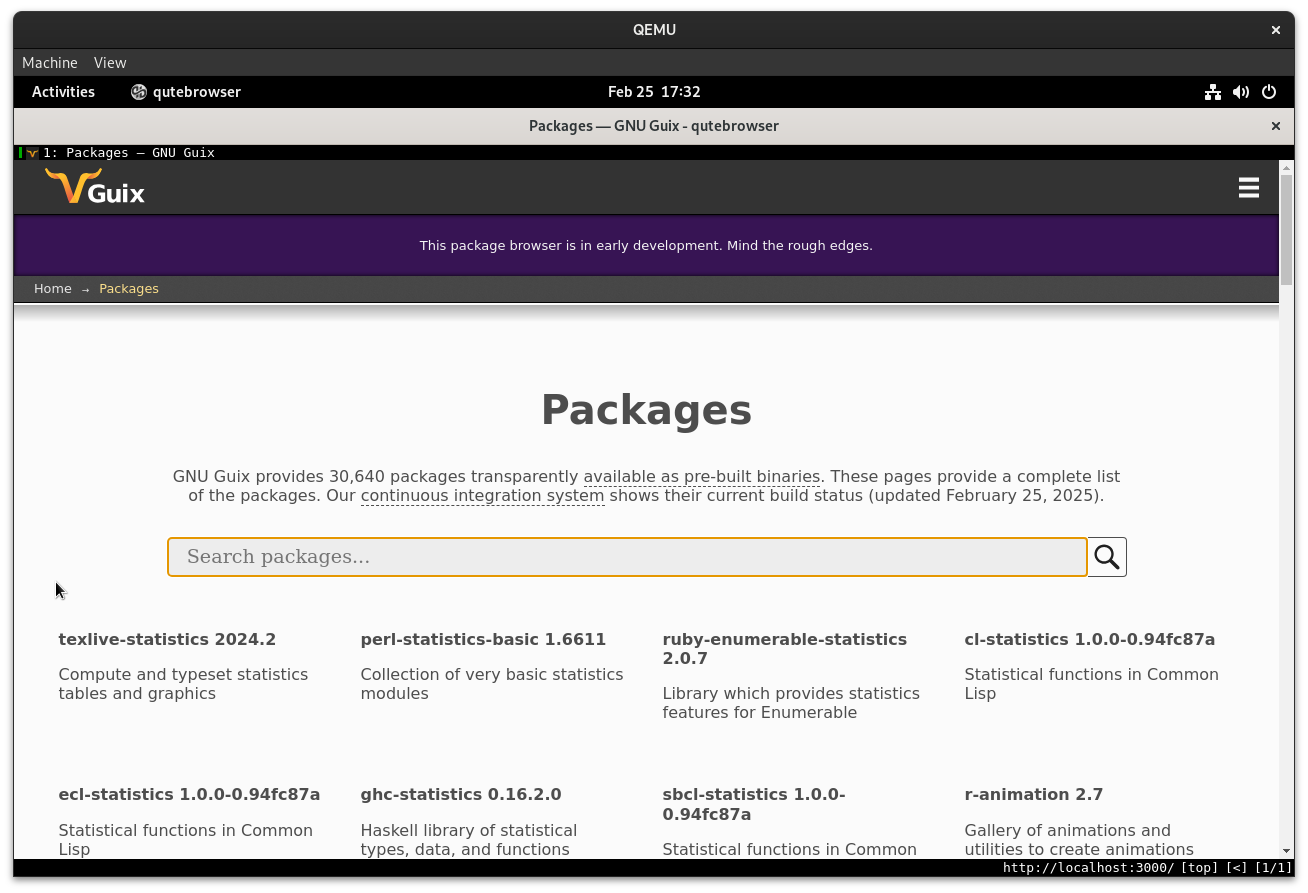Open sbcl-statistics package link
The width and height of the screenshot is (1308, 893).
[x=754, y=805]
